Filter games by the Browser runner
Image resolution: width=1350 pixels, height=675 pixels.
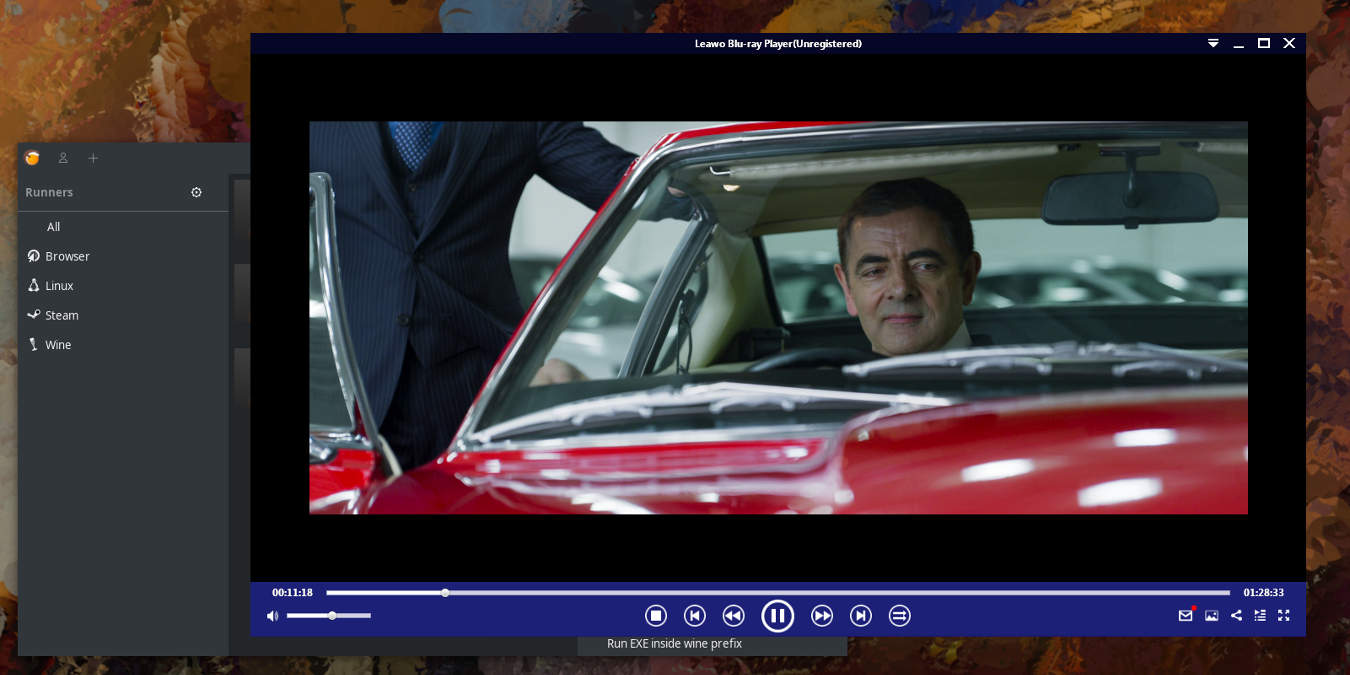click(67, 256)
